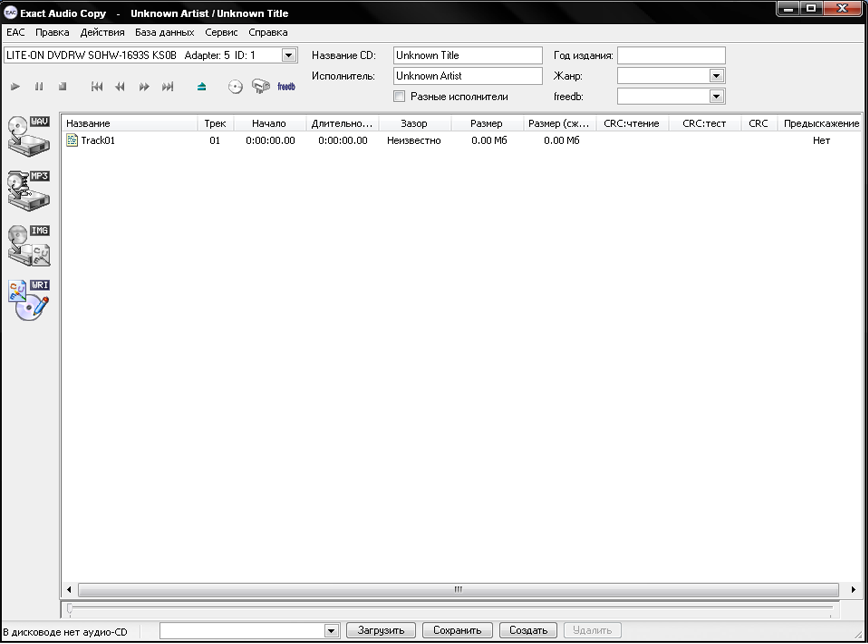The image size is (868, 644).
Task: Click the Неизвестно gap value of Track01
Action: click(414, 141)
